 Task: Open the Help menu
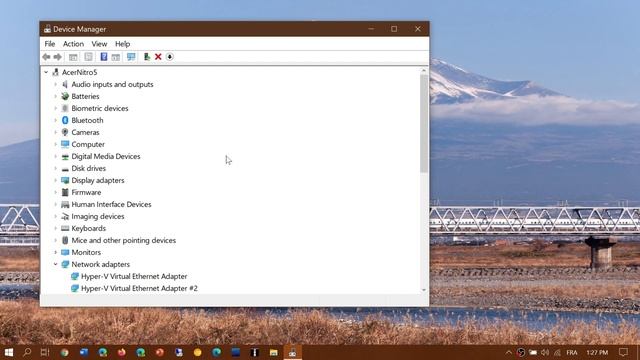click(122, 44)
